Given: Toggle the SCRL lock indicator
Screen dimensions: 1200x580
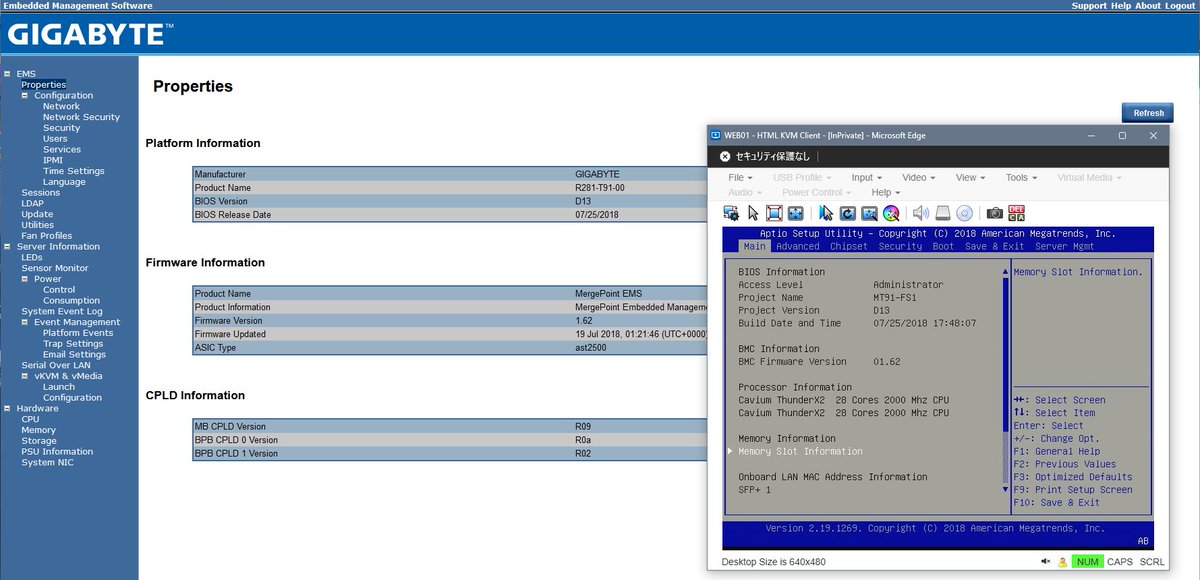Looking at the screenshot, I should tap(1152, 562).
